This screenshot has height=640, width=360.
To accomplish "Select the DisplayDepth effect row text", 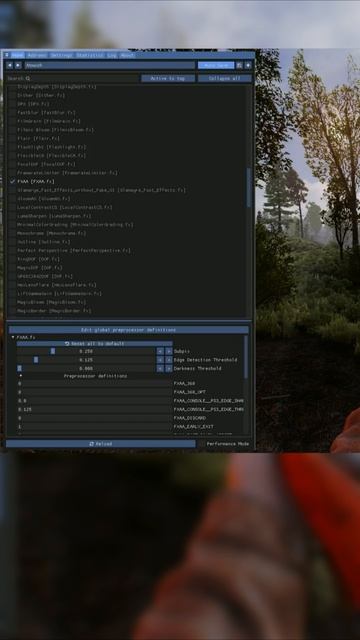I will pos(57,87).
